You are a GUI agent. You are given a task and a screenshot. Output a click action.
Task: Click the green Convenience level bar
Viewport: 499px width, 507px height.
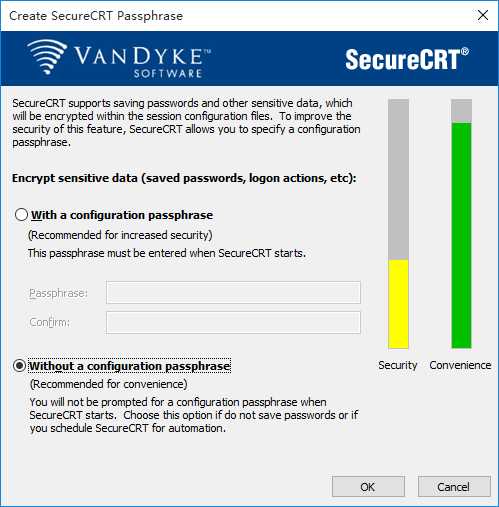(461, 235)
